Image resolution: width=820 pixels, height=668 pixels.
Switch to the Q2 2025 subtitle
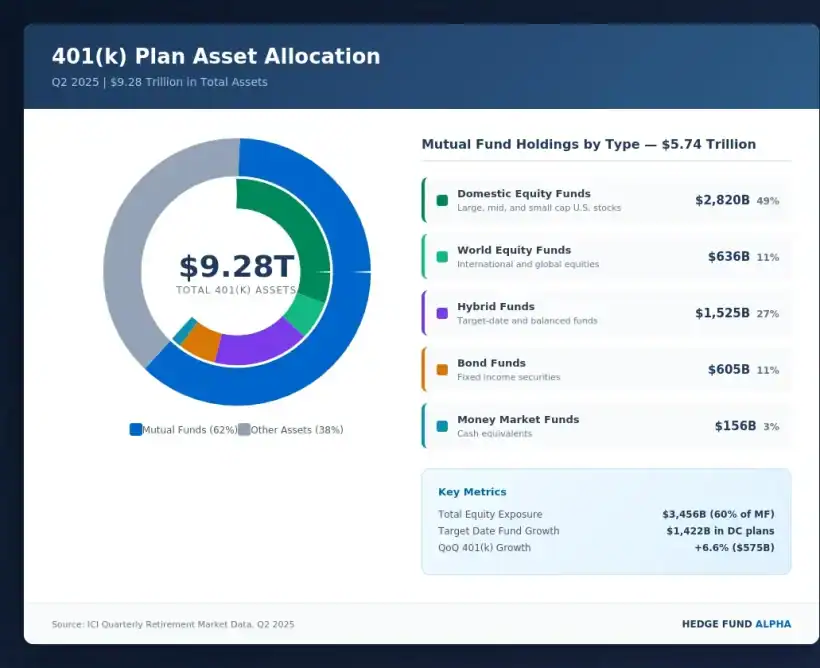160,81
